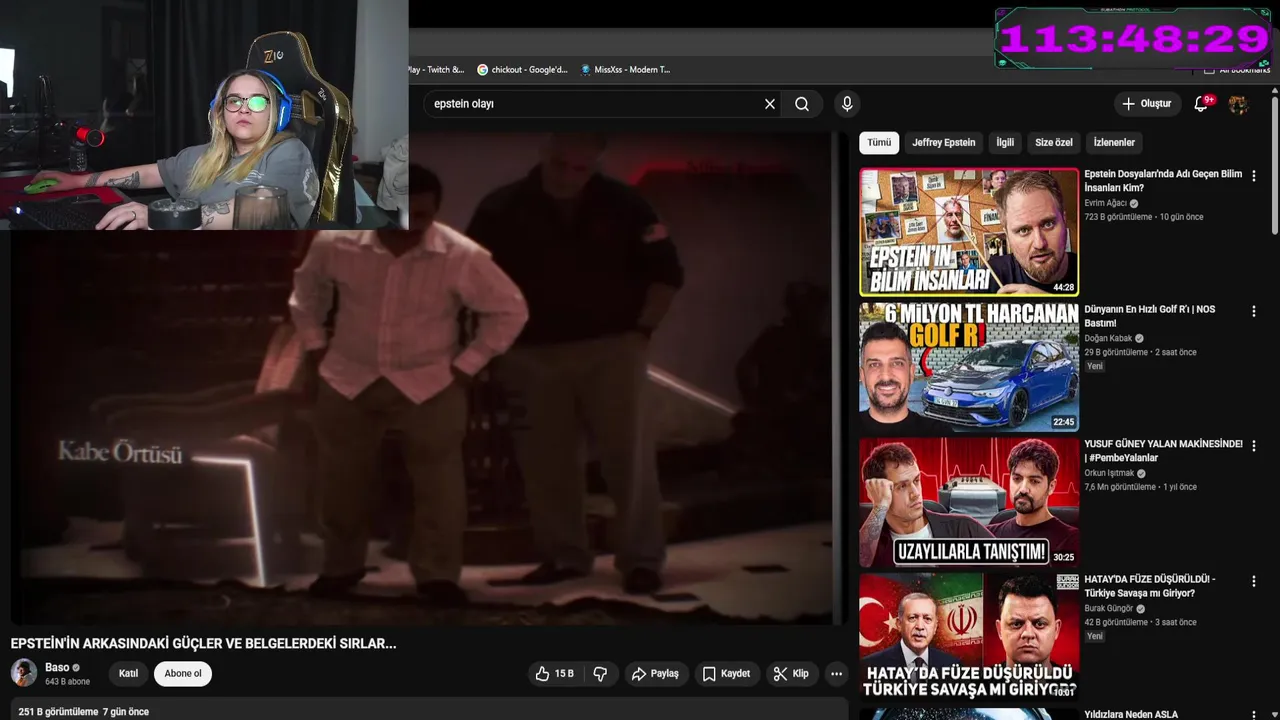The height and width of the screenshot is (720, 1280).
Task: Open Doğan Kabak channel name
Action: pyautogui.click(x=1108, y=338)
